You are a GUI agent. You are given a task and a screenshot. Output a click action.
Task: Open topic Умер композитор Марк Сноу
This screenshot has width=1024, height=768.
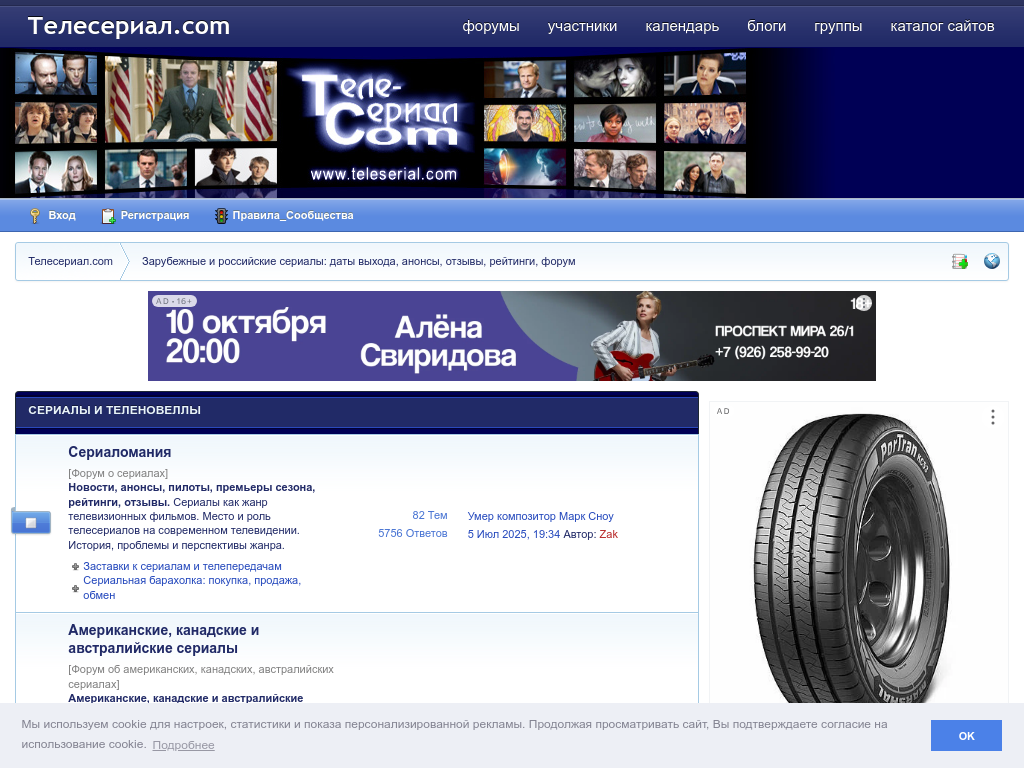coord(540,516)
